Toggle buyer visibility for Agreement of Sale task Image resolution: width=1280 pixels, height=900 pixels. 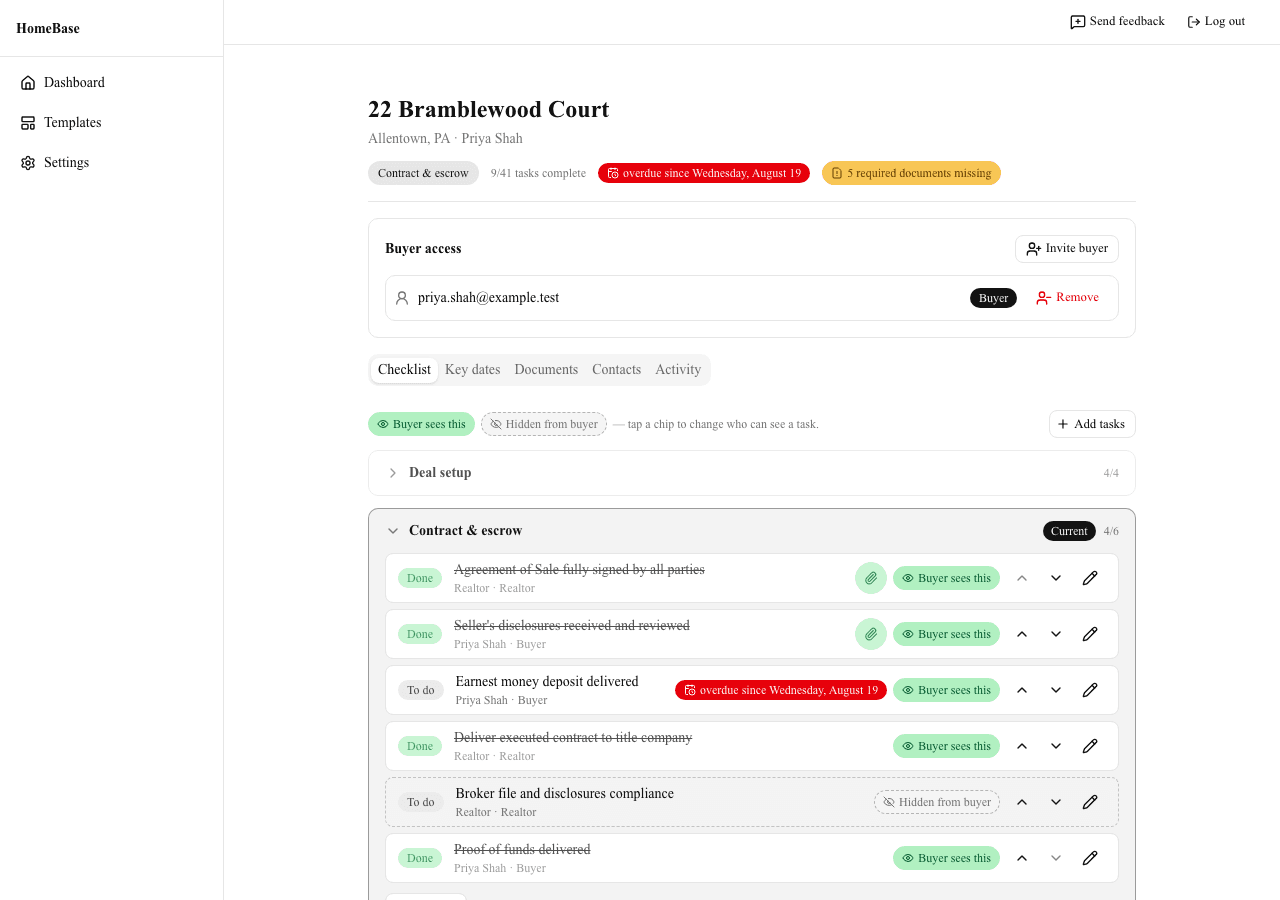pyautogui.click(x=946, y=578)
